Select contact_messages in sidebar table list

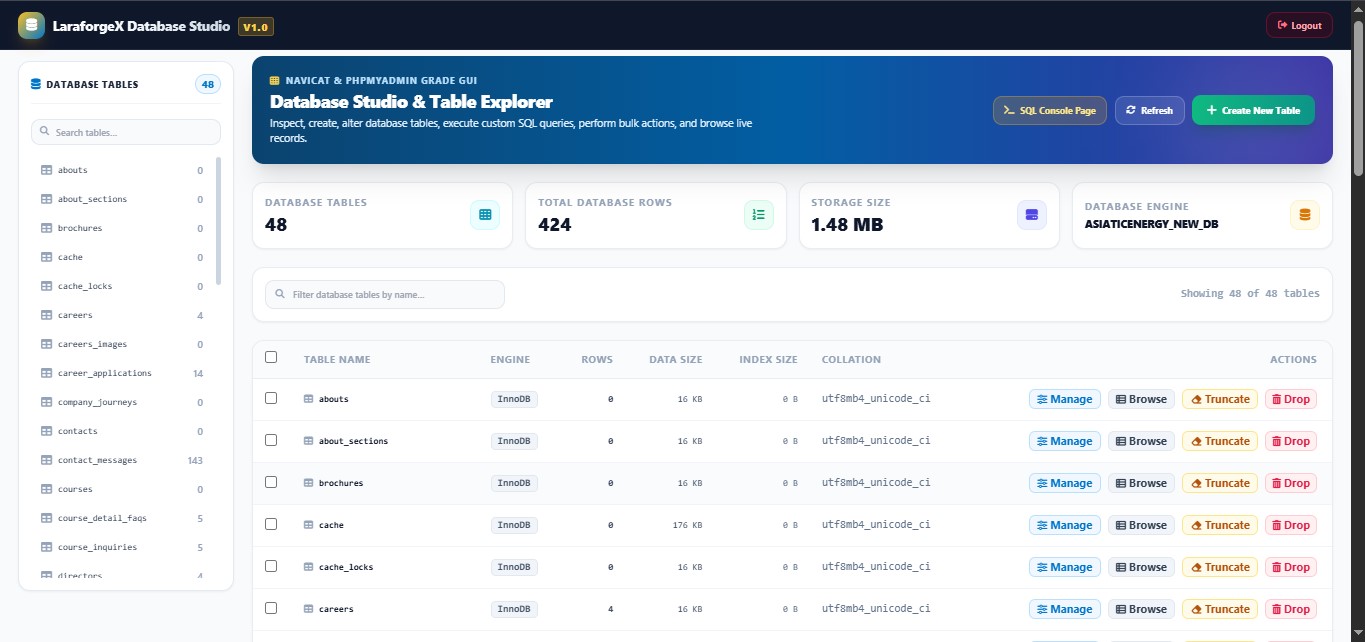click(x=122, y=460)
